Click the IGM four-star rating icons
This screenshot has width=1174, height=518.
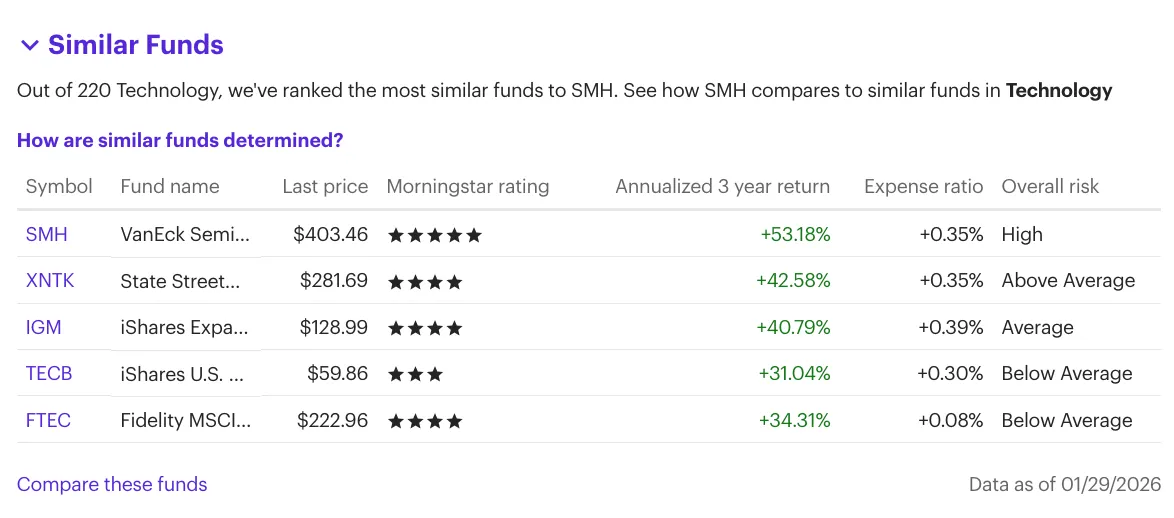pos(425,328)
